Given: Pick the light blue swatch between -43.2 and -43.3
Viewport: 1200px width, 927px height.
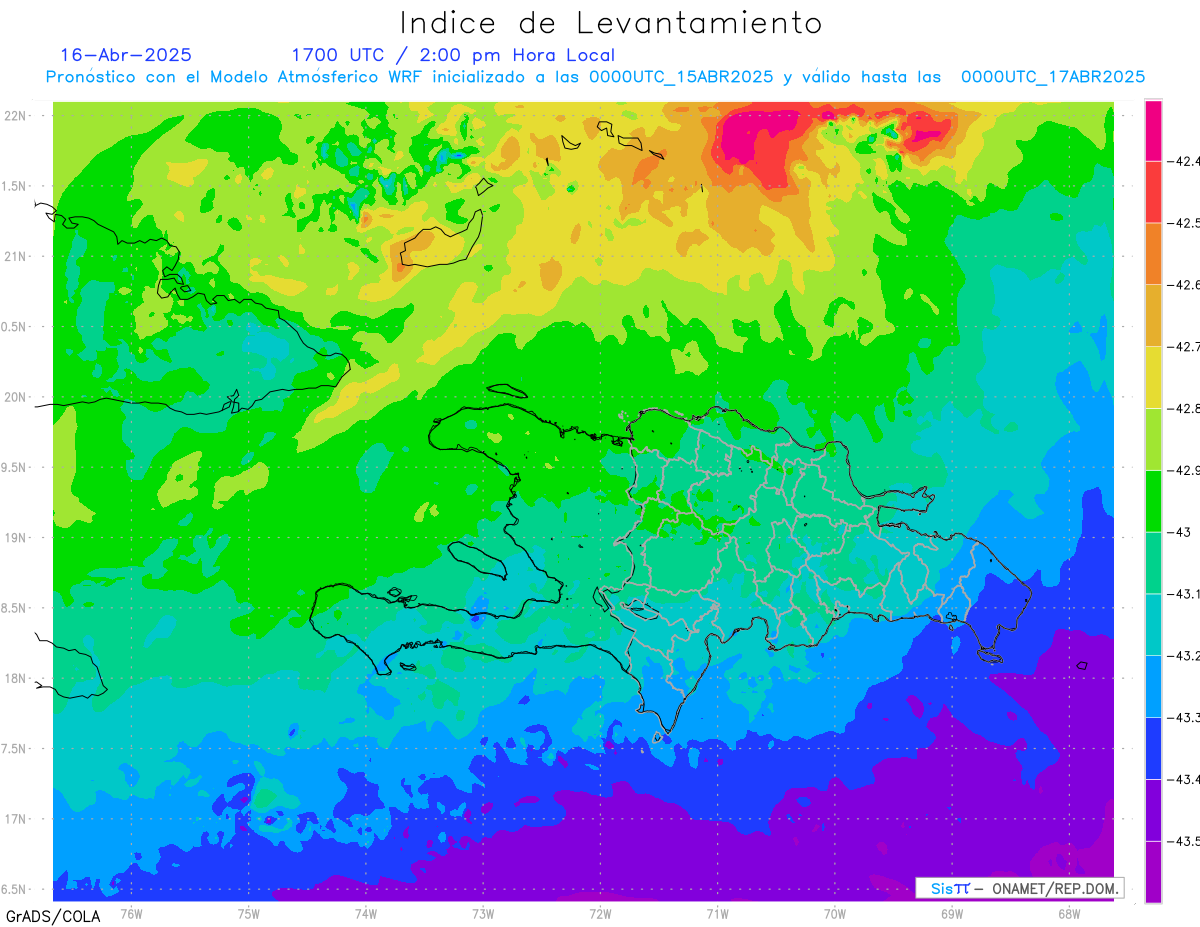Looking at the screenshot, I should 1153,687.
